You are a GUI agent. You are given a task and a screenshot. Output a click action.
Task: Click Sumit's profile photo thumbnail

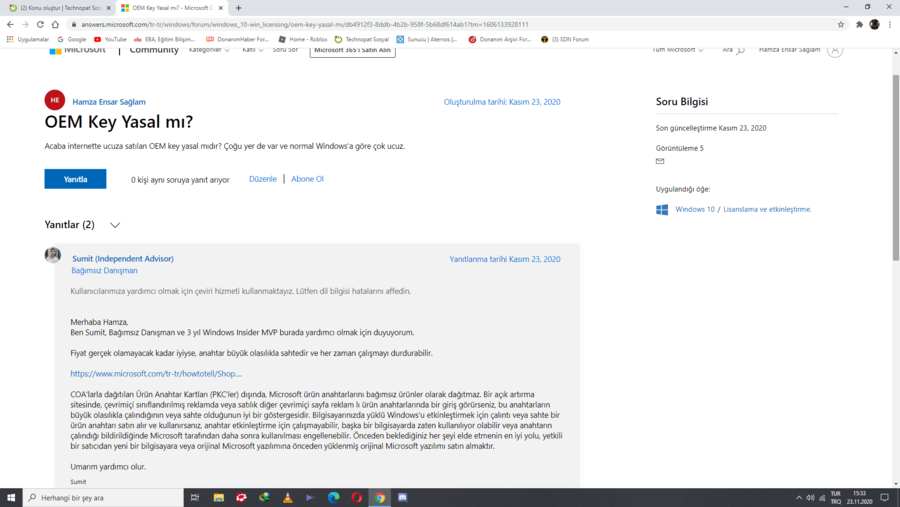(x=53, y=255)
